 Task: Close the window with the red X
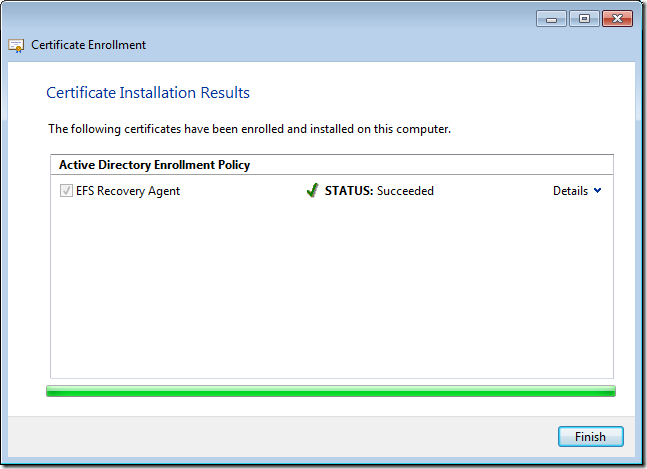(x=616, y=19)
